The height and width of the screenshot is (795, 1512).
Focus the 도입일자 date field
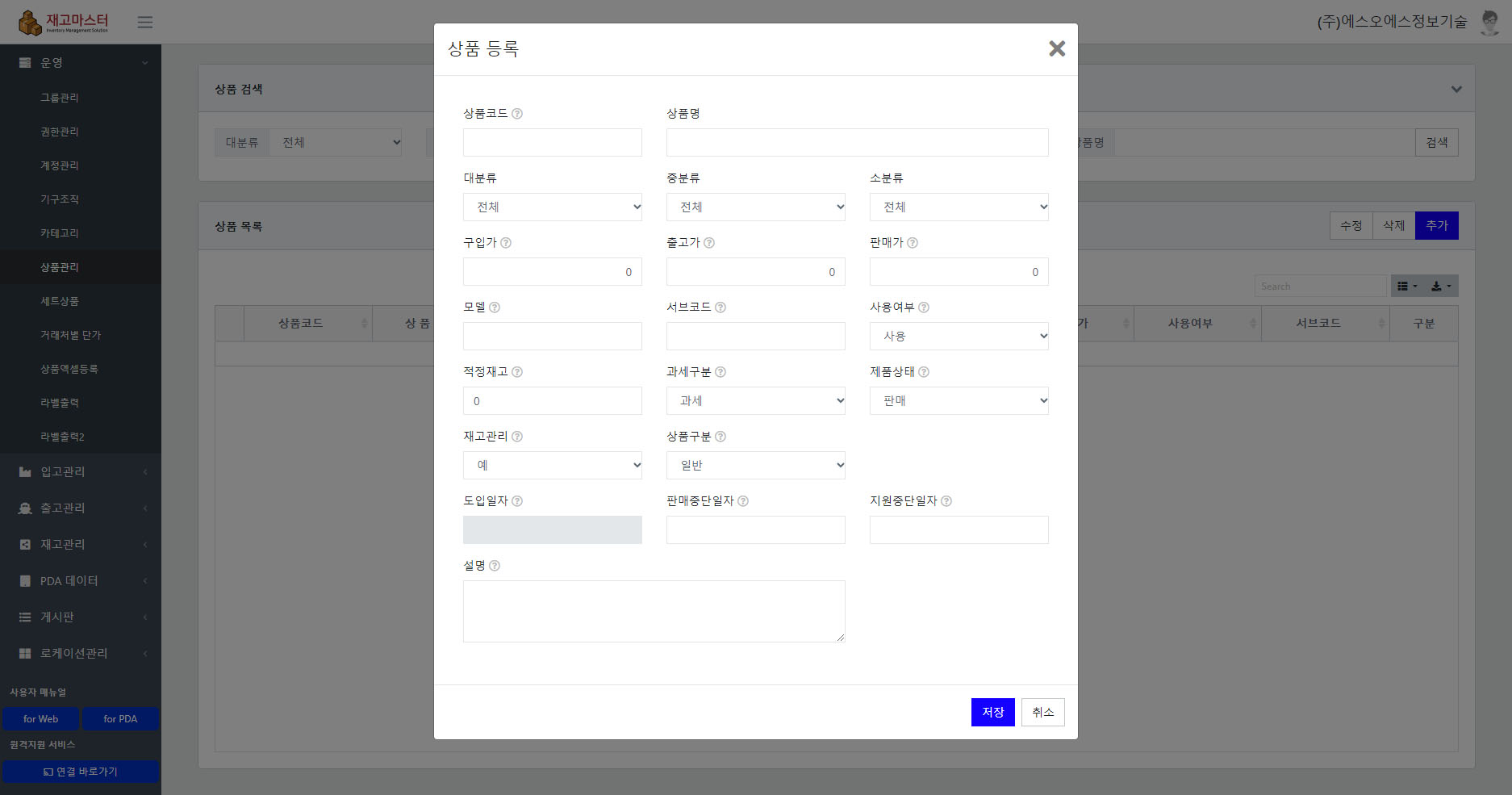[553, 530]
